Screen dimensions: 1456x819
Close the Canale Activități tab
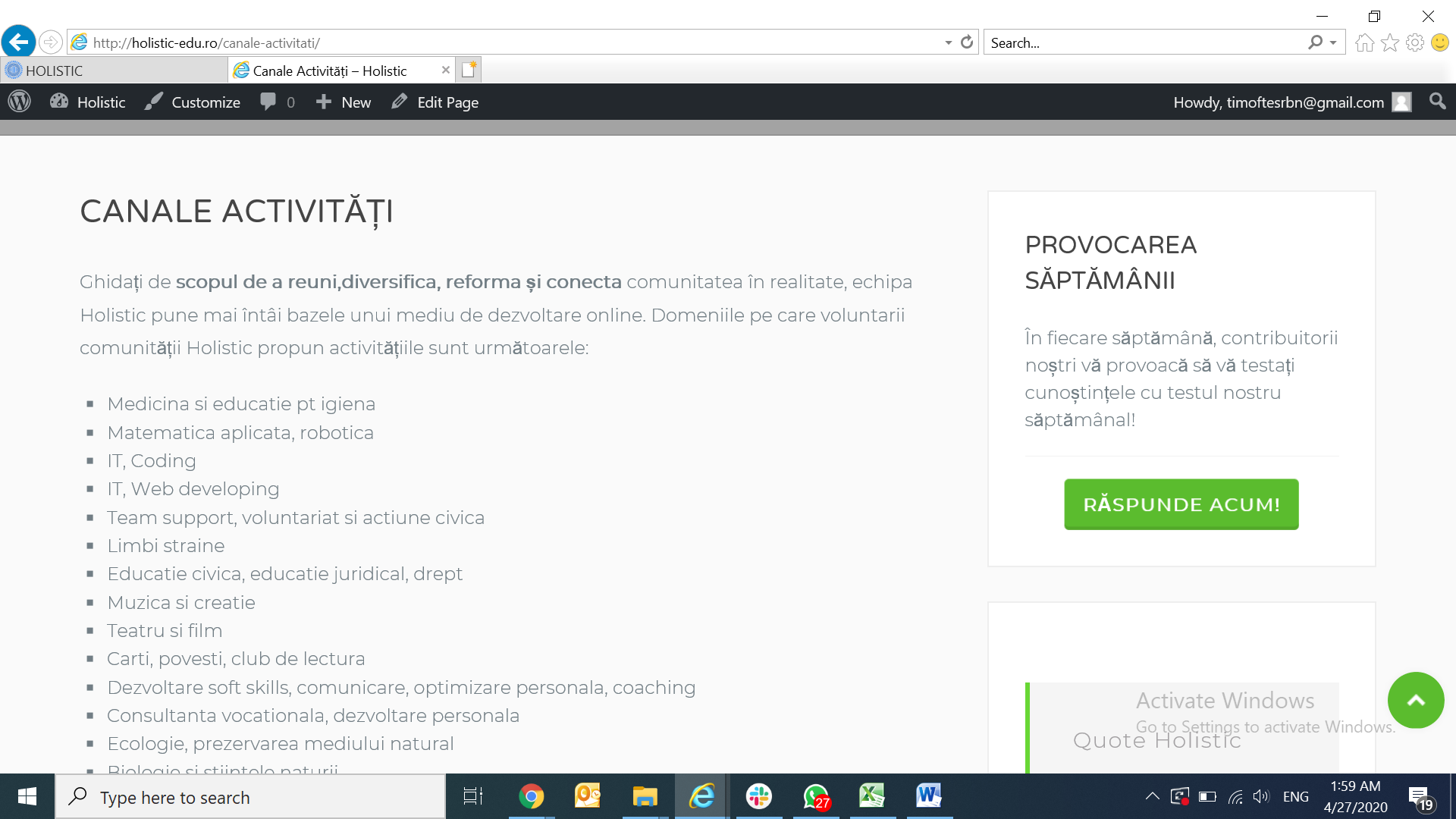coord(446,70)
